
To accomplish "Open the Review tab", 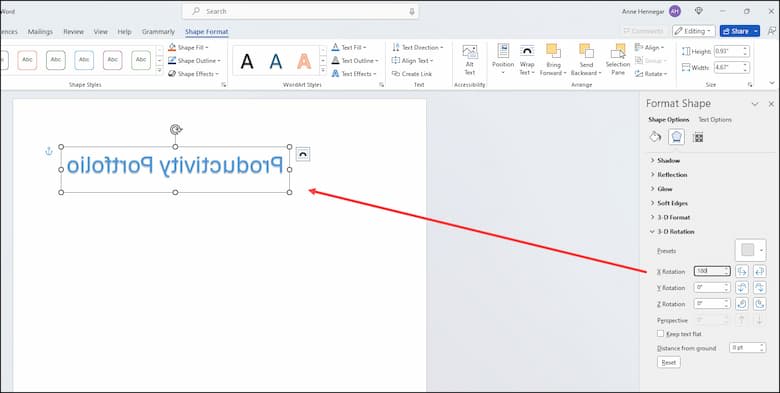I will click(74, 31).
